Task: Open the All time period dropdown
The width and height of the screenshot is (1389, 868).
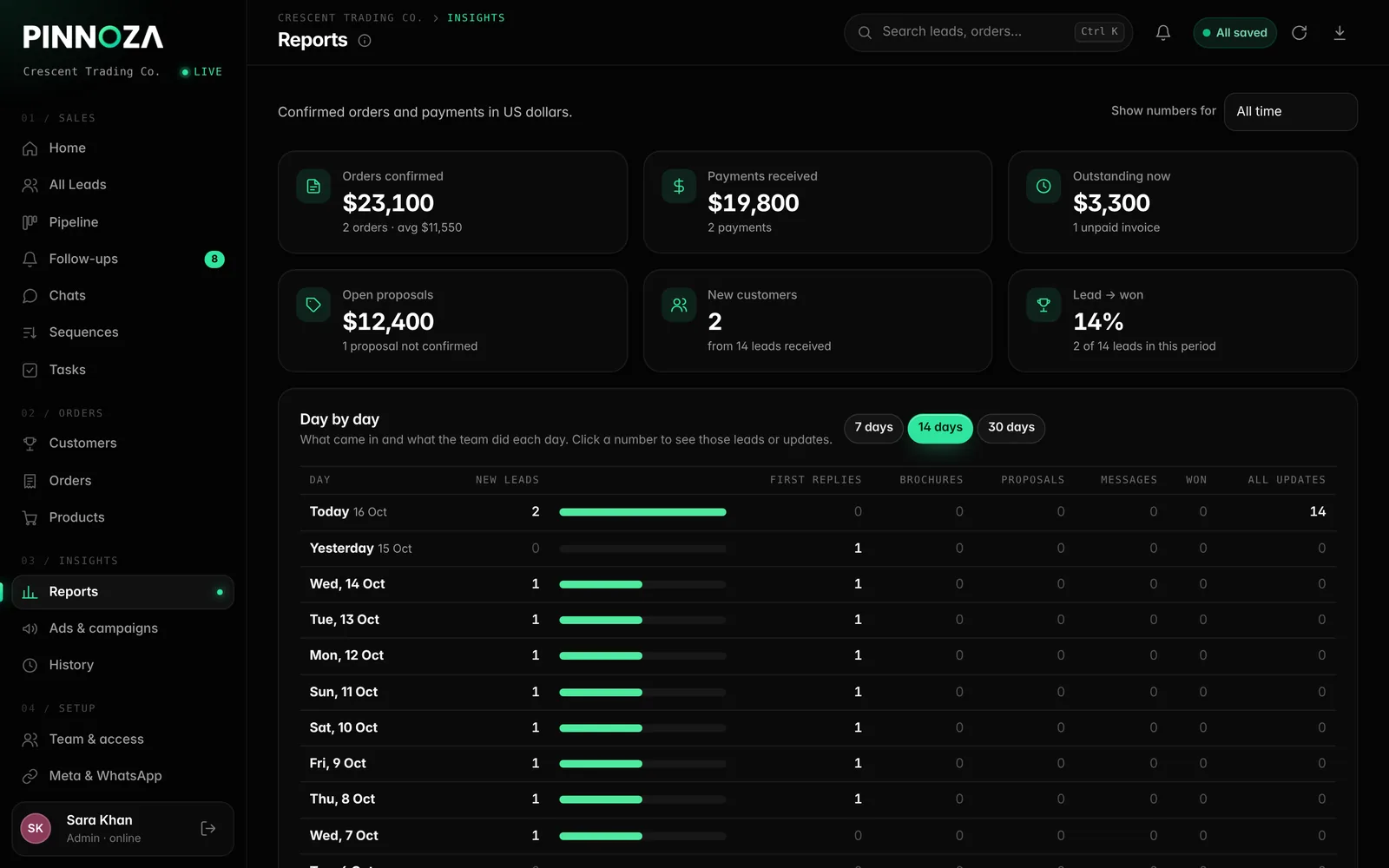Action: [x=1290, y=112]
